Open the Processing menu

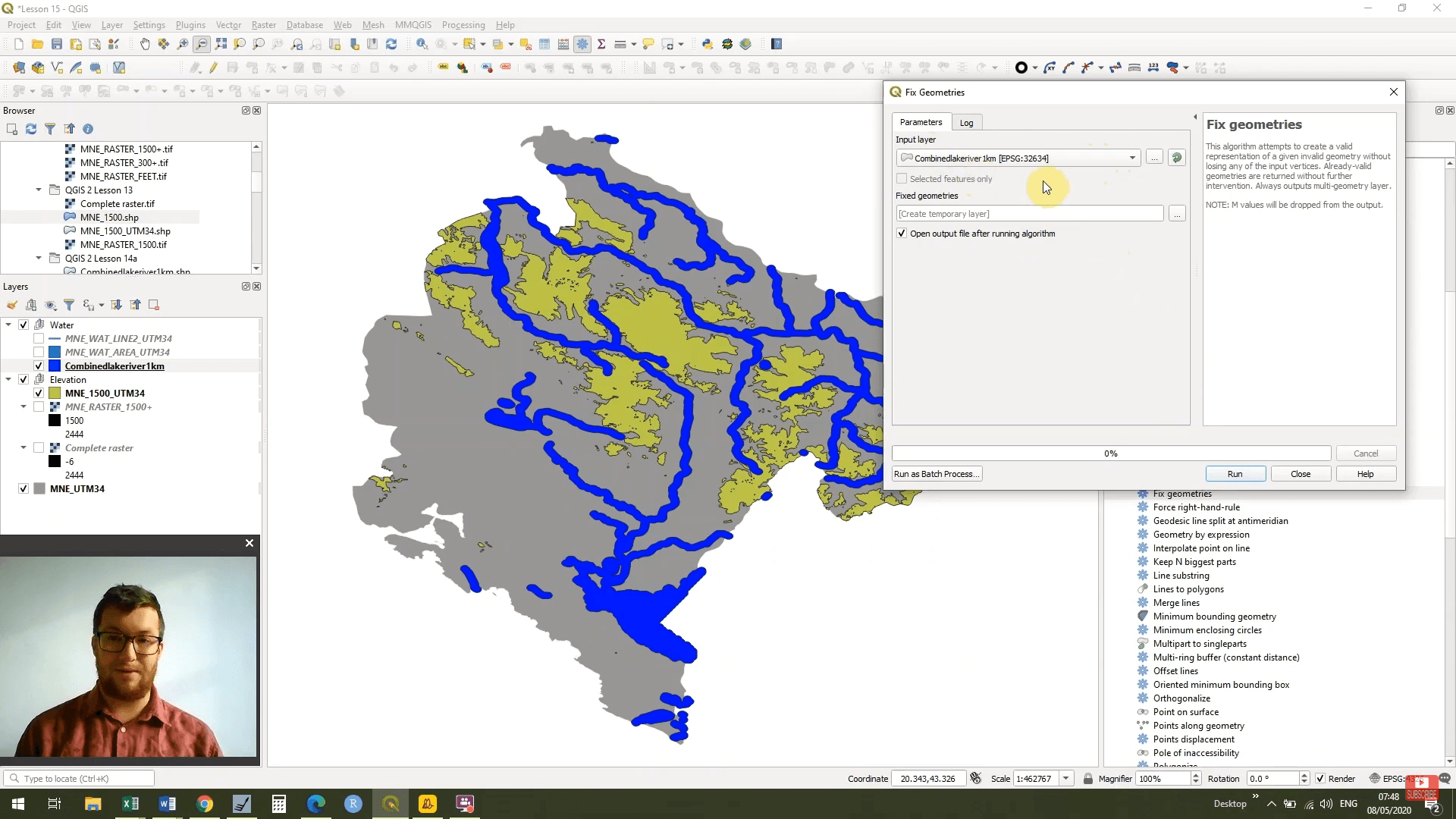point(463,25)
